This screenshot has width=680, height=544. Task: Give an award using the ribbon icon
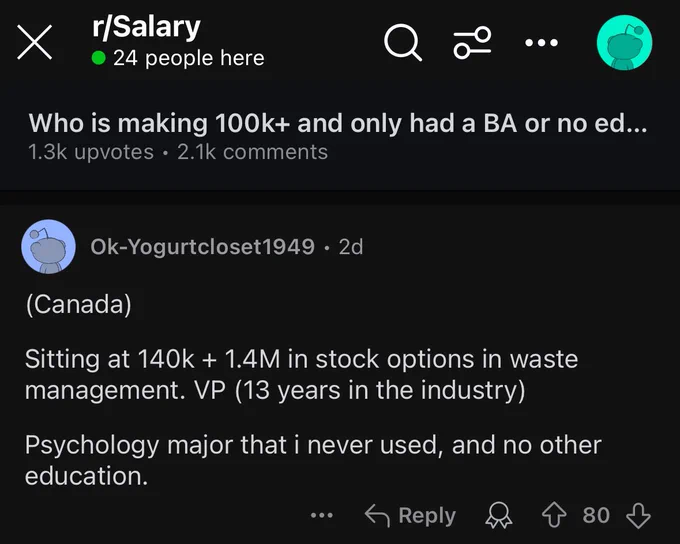coord(498,515)
